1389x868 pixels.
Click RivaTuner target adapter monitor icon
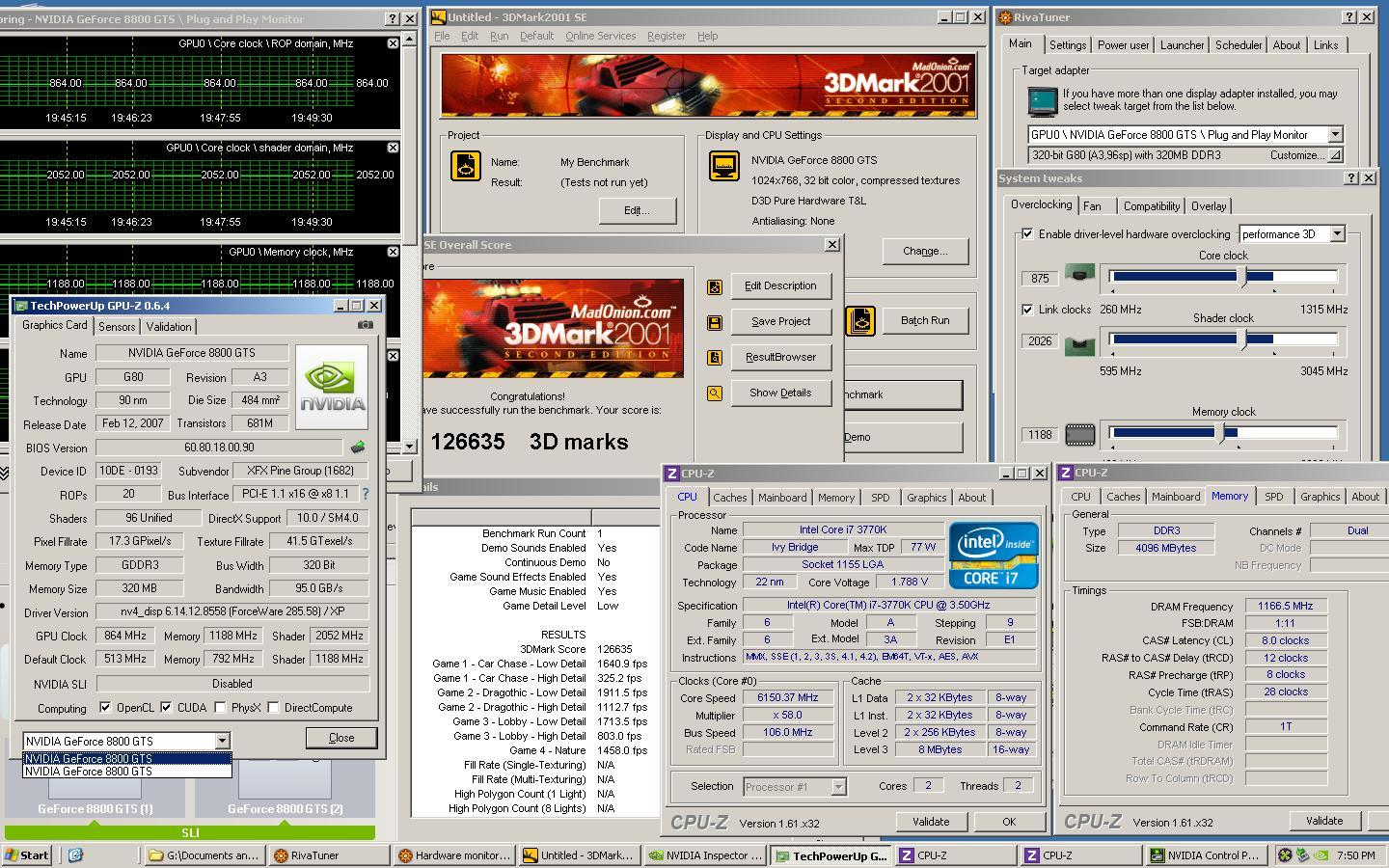[1043, 100]
